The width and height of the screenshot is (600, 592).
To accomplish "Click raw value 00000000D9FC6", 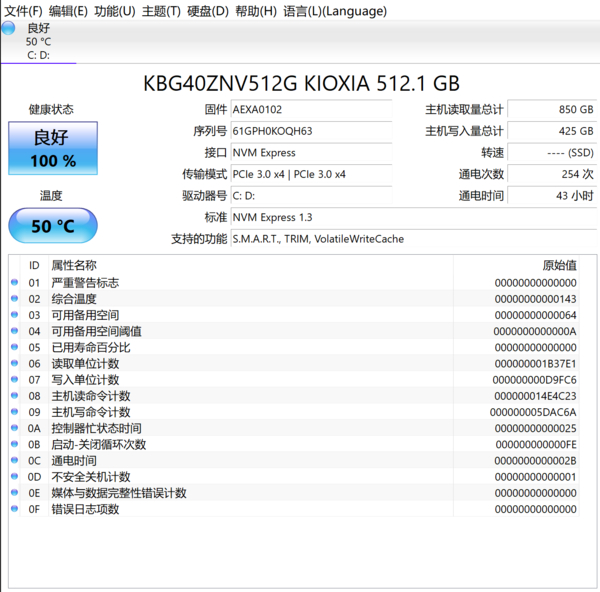I will 534,380.
